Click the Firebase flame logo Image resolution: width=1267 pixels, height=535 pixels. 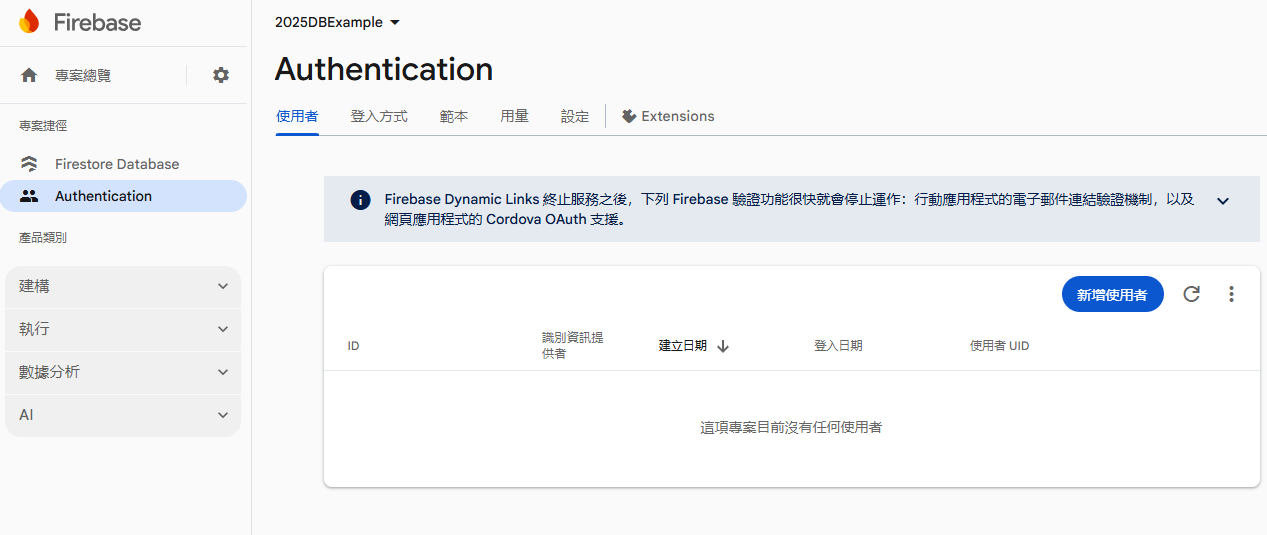pos(29,21)
